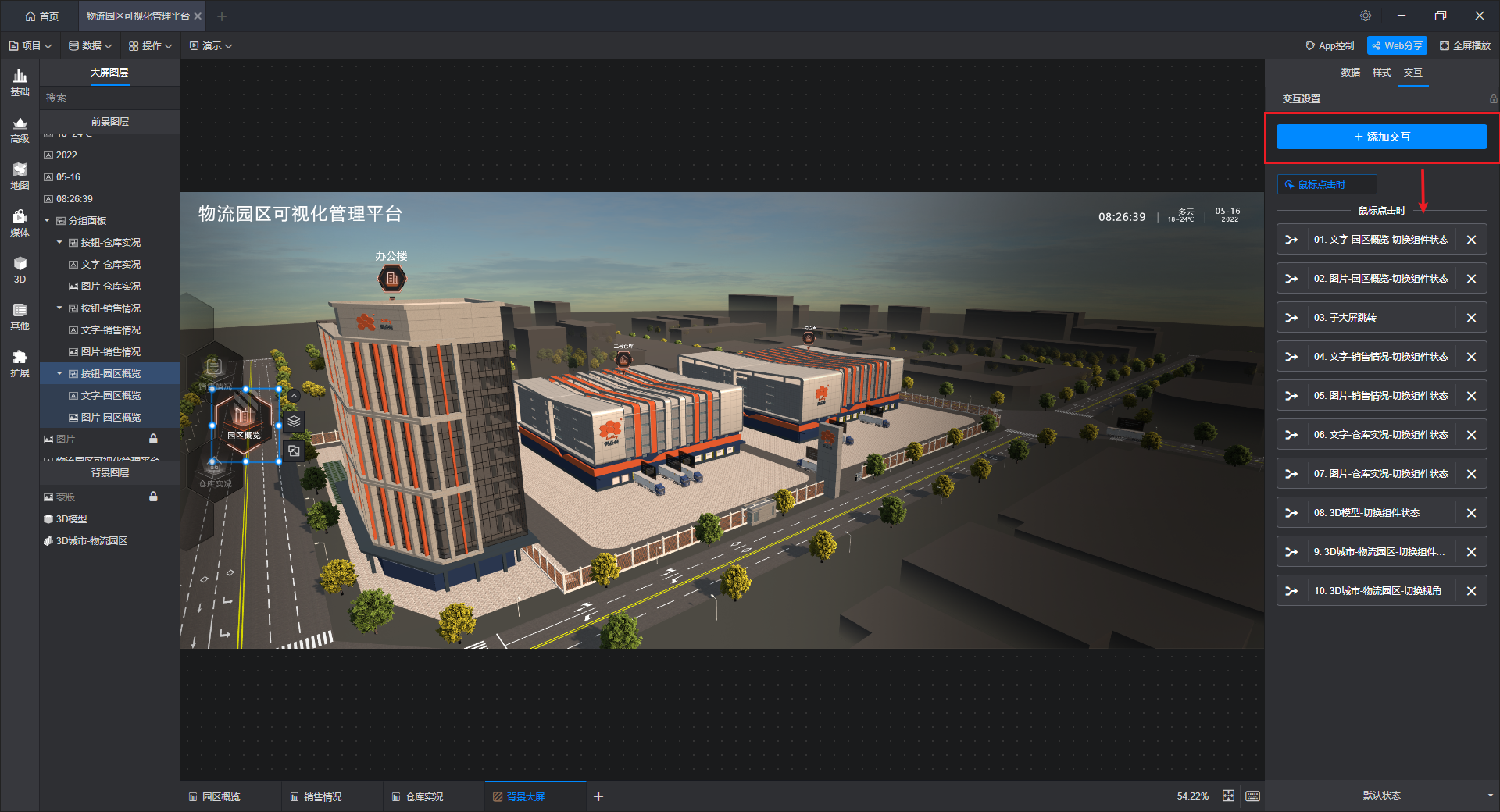
Task: Collapse the 按钮-销售情况 group
Action: coord(59,308)
